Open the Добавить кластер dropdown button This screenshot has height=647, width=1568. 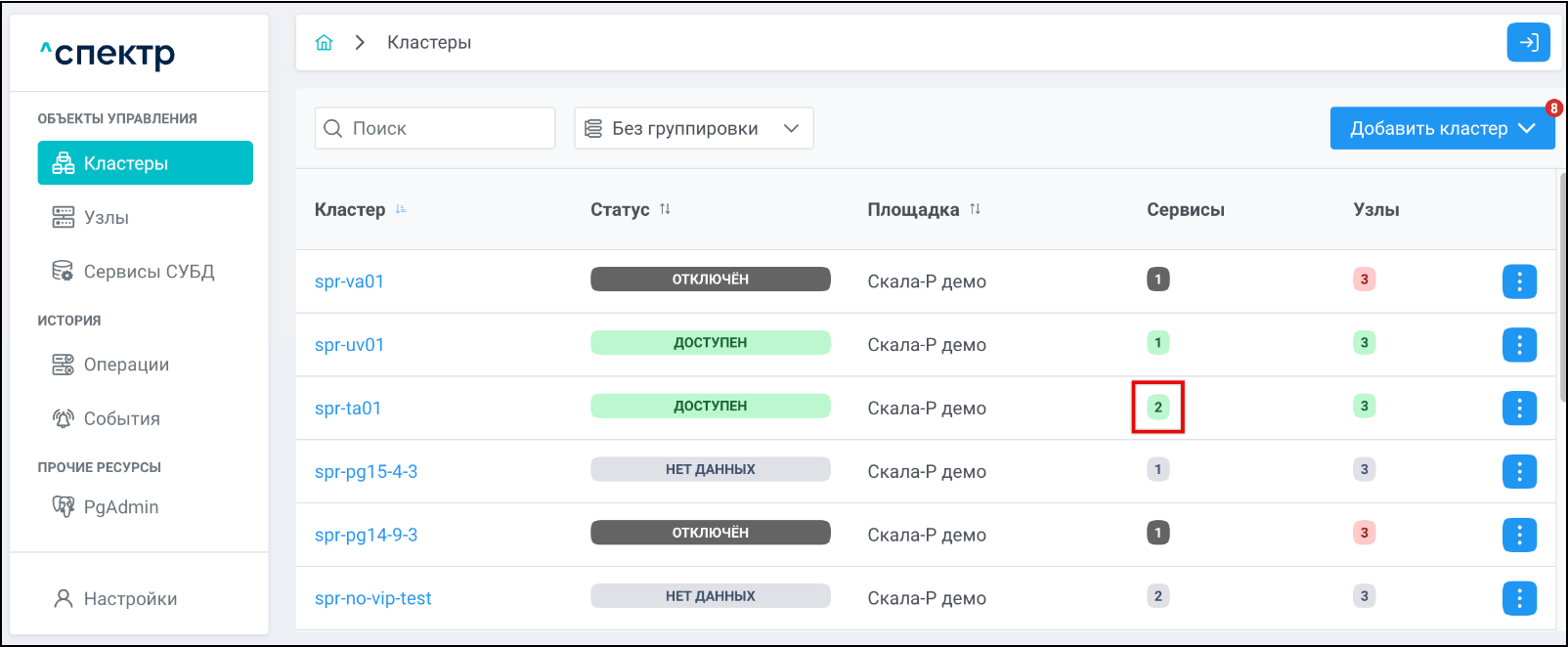coord(1441,129)
